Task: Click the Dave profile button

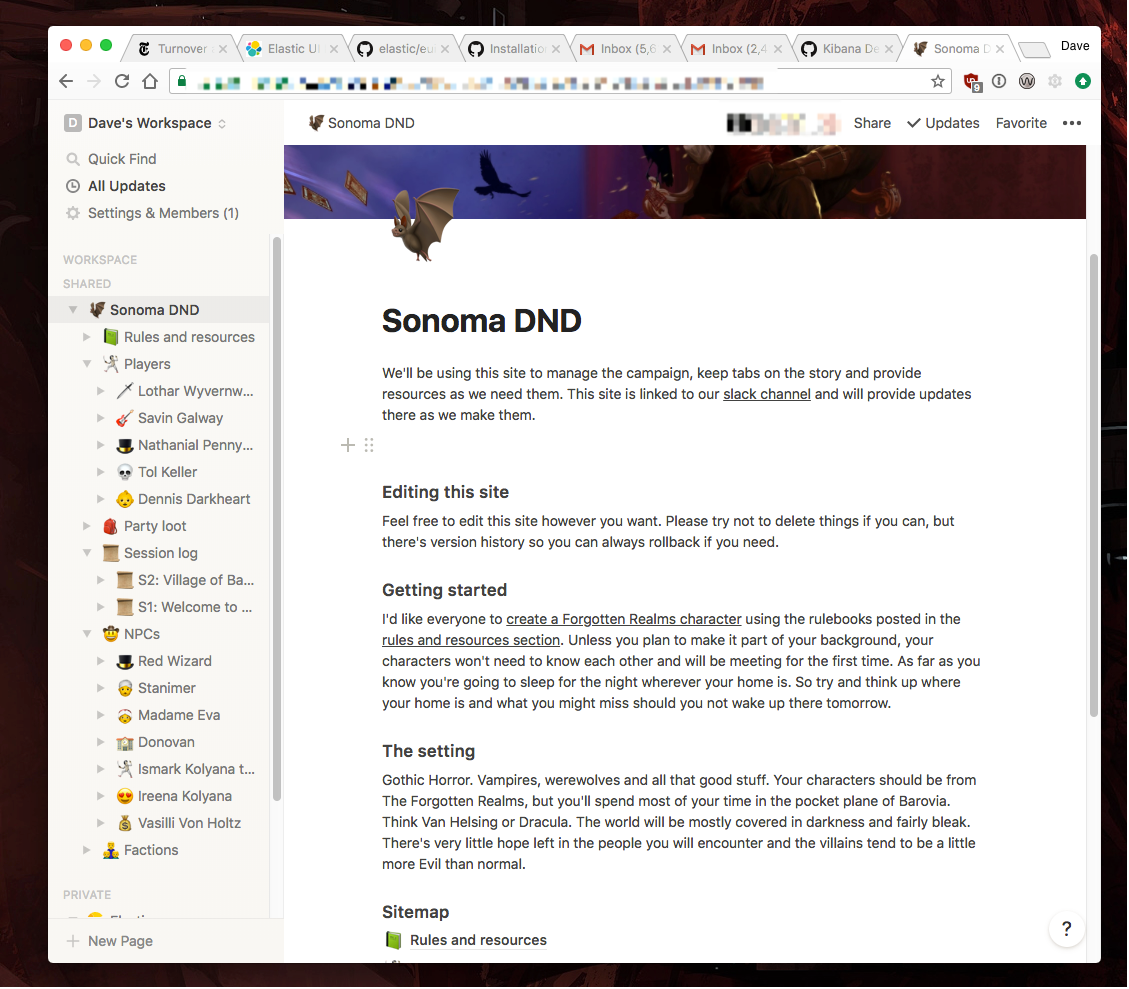Action: [x=1074, y=46]
